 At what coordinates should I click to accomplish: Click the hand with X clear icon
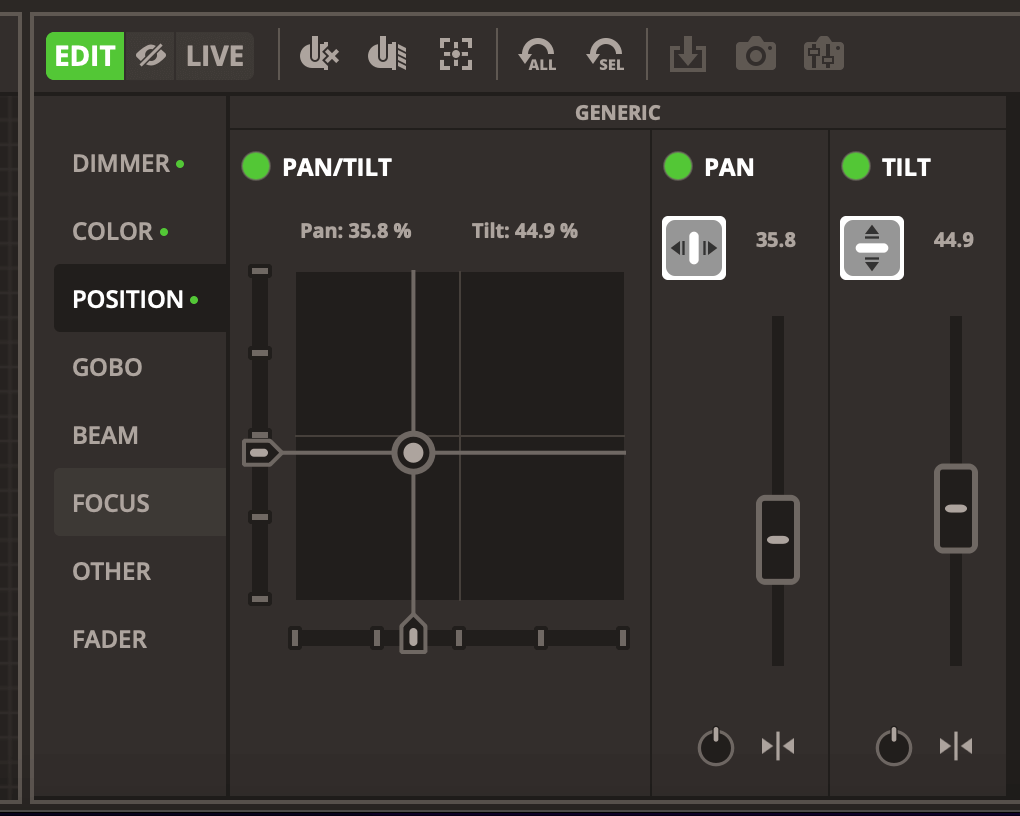pos(319,55)
